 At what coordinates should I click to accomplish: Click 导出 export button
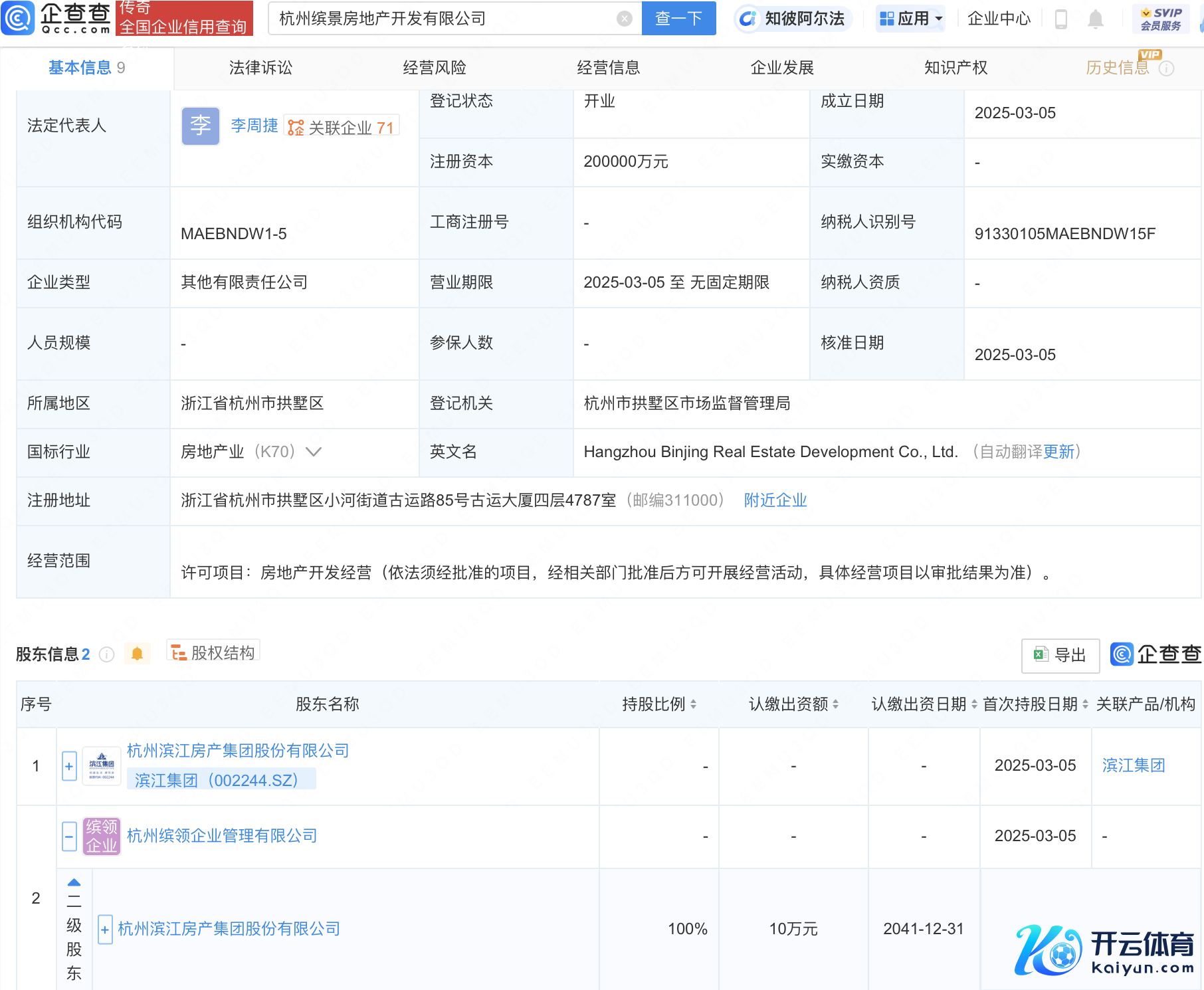1060,655
